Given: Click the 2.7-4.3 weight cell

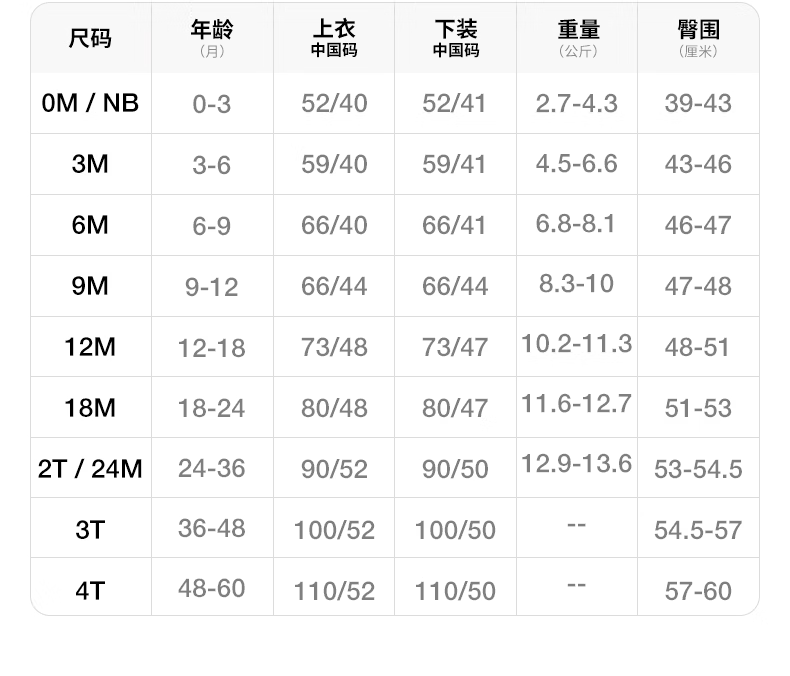Looking at the screenshot, I should pos(577,103).
